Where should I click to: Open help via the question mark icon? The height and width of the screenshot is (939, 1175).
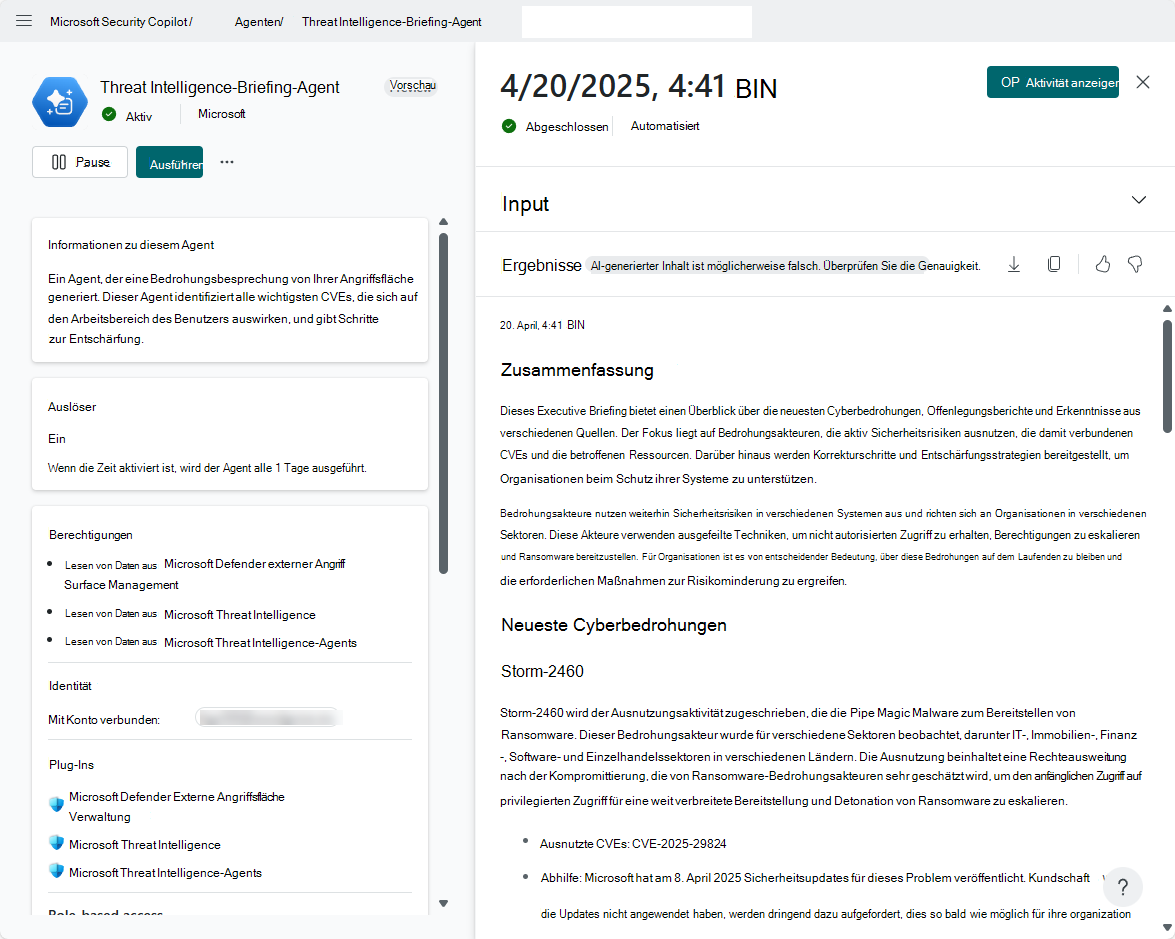click(x=1122, y=887)
